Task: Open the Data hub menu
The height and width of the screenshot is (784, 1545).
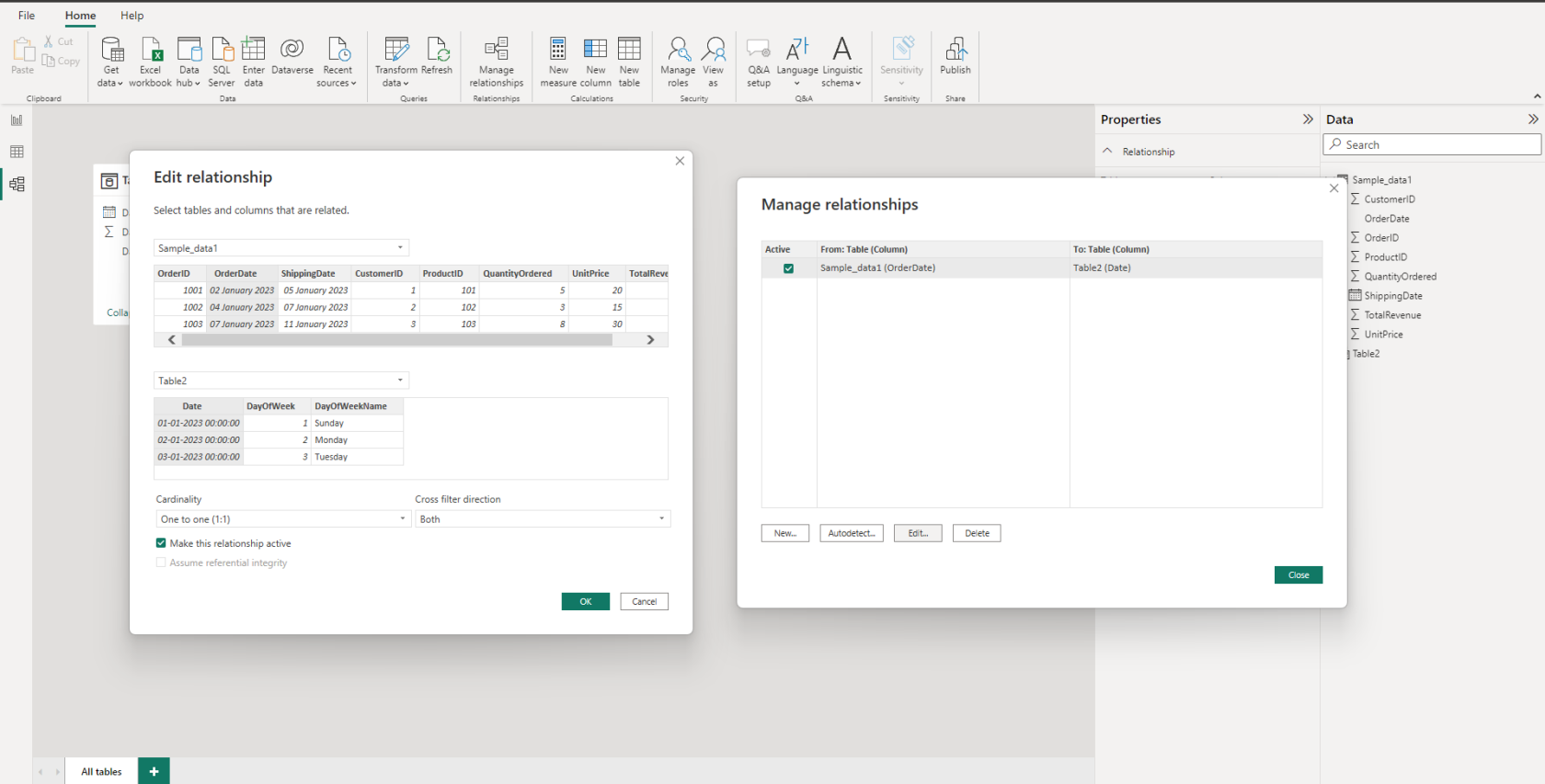Action: click(x=189, y=62)
